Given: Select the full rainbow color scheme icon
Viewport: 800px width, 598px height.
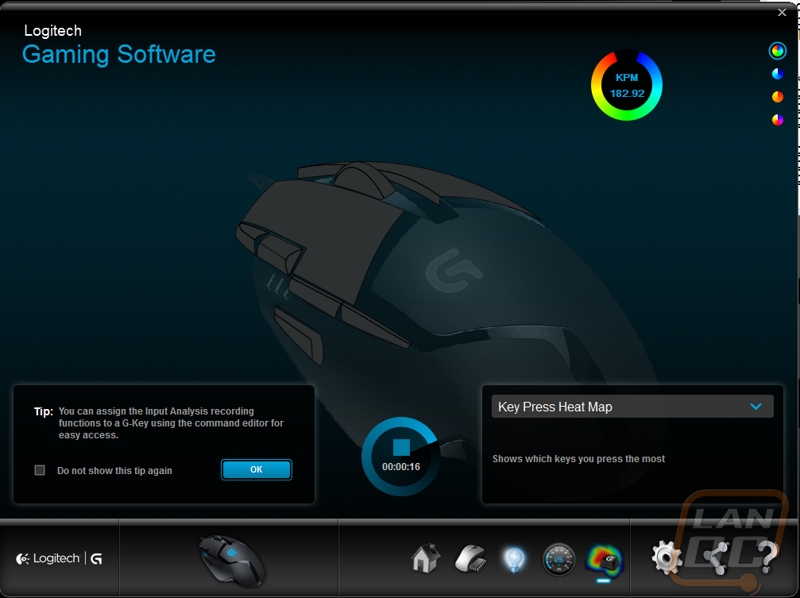Looking at the screenshot, I should pyautogui.click(x=778, y=51).
